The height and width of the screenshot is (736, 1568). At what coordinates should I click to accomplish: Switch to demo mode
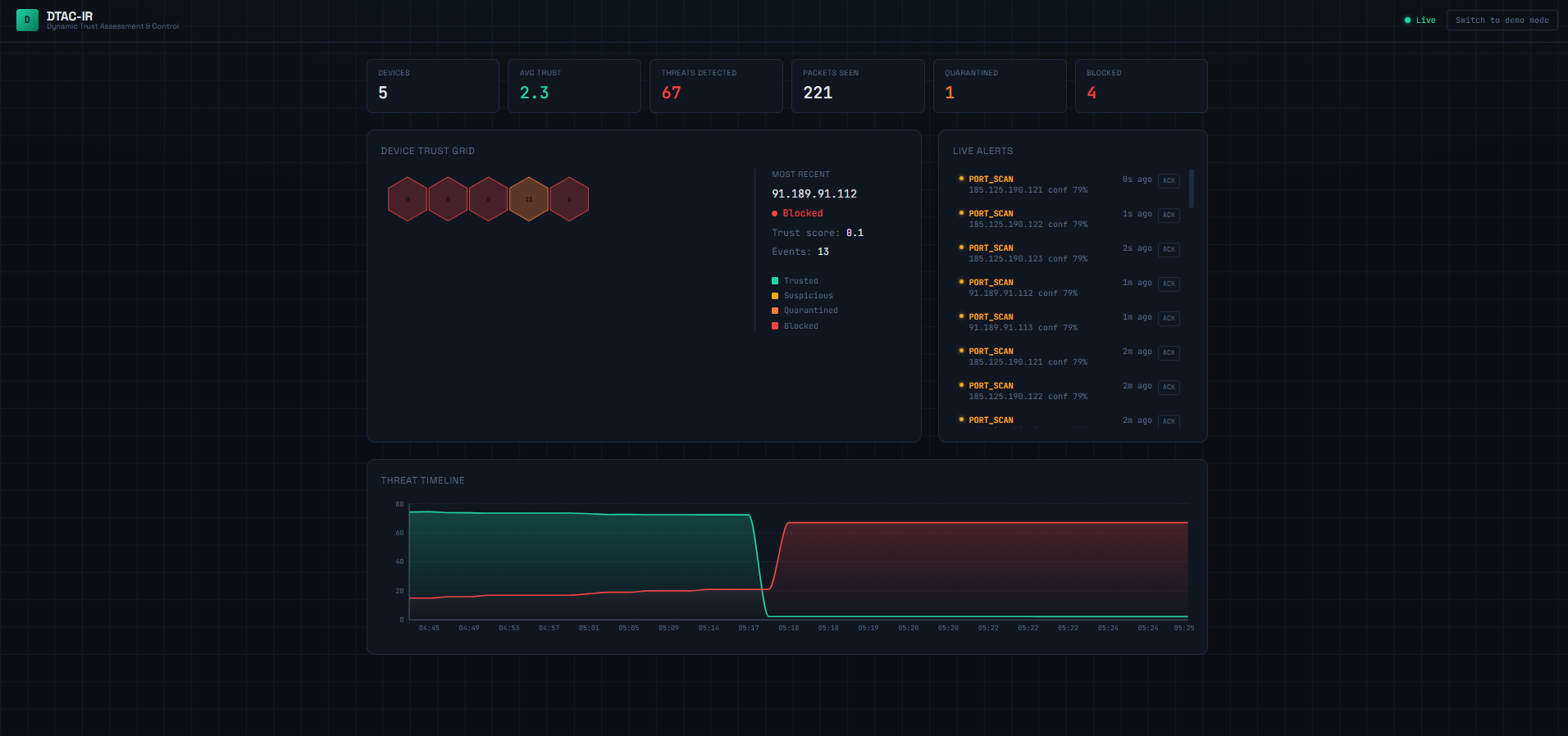coord(1502,20)
